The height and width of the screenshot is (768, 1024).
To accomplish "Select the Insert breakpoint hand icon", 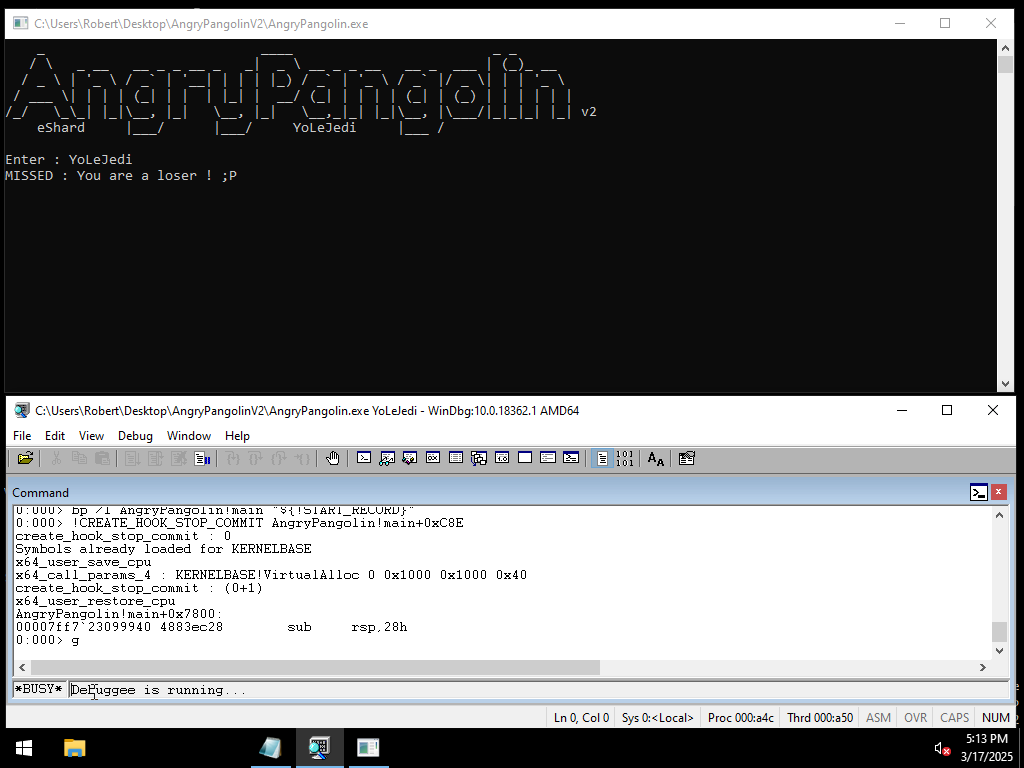I will (333, 458).
